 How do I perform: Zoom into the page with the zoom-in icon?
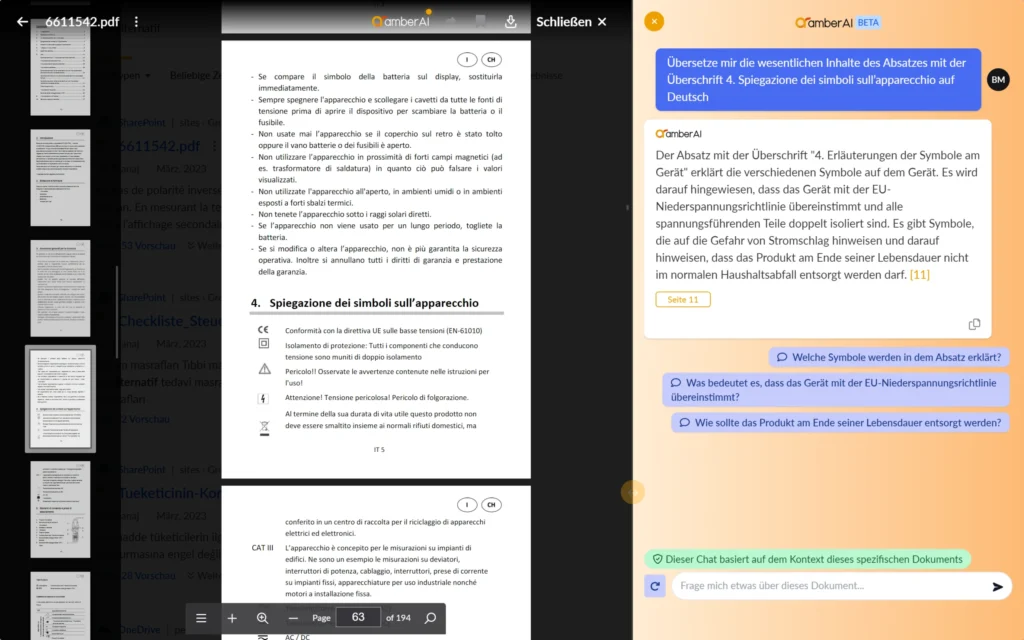click(263, 618)
